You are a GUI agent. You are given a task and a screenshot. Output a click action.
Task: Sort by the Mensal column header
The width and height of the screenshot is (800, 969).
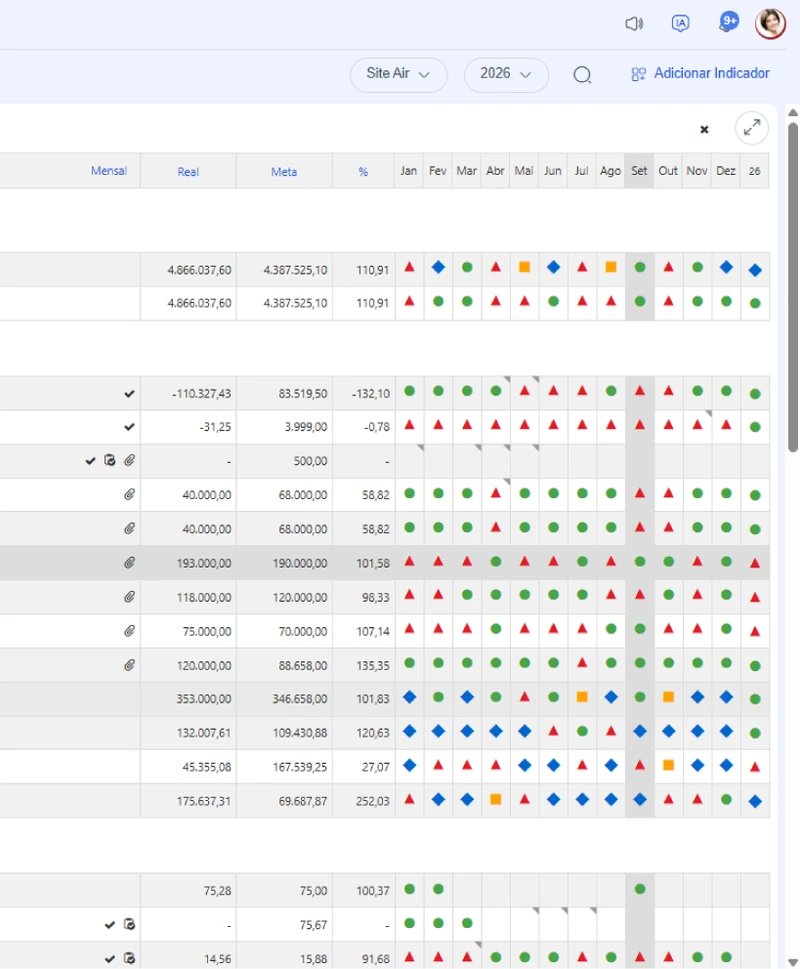pyautogui.click(x=109, y=171)
